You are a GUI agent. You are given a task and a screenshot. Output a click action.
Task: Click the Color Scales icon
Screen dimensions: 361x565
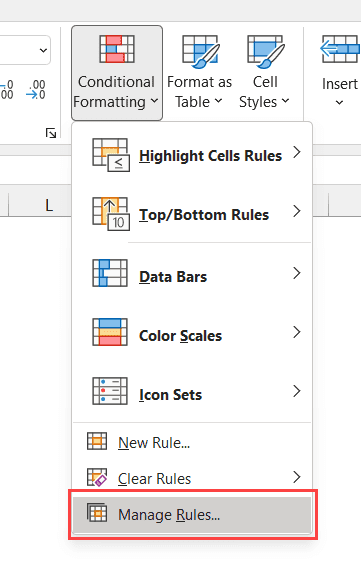click(x=110, y=332)
